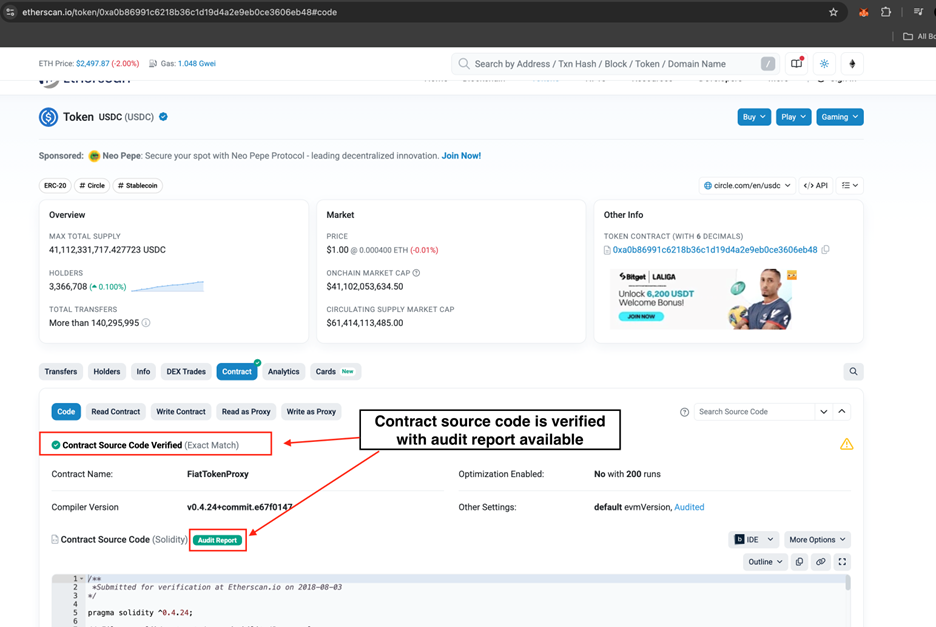The image size is (936, 627).
Task: Click the ERC-20 tag
Action: coord(55,186)
